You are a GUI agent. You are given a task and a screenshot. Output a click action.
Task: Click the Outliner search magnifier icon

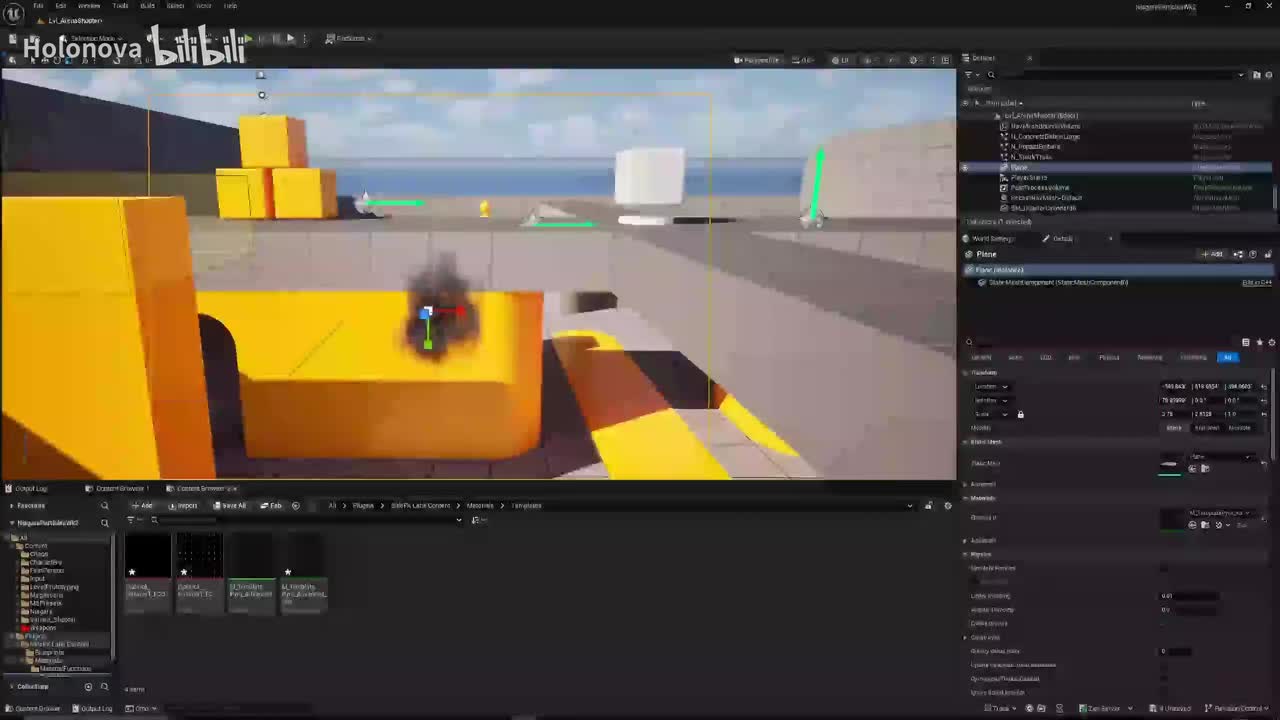click(991, 75)
